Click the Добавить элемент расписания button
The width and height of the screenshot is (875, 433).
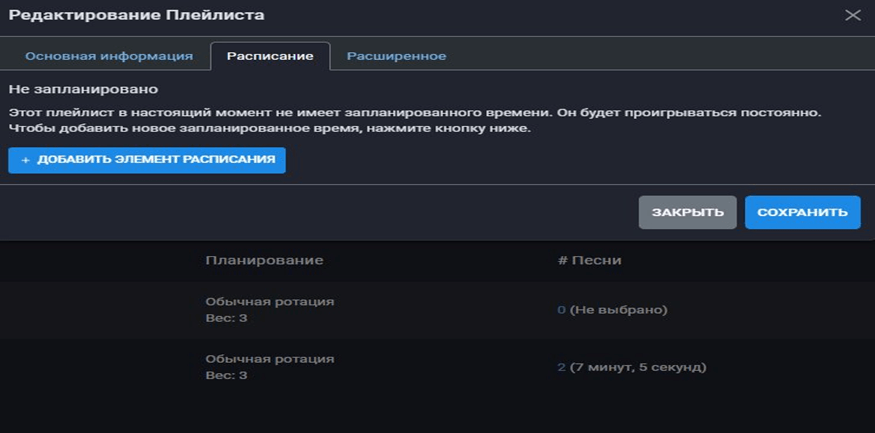point(147,160)
